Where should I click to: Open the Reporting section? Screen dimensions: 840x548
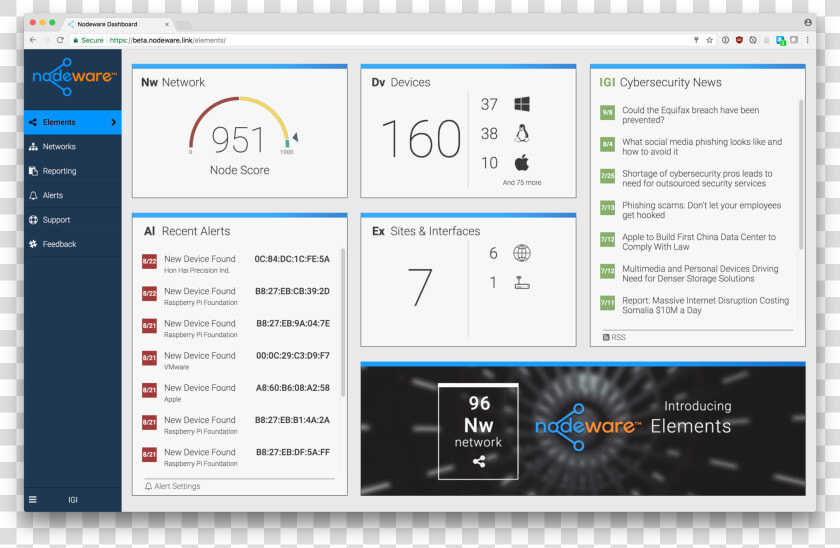tap(72, 171)
